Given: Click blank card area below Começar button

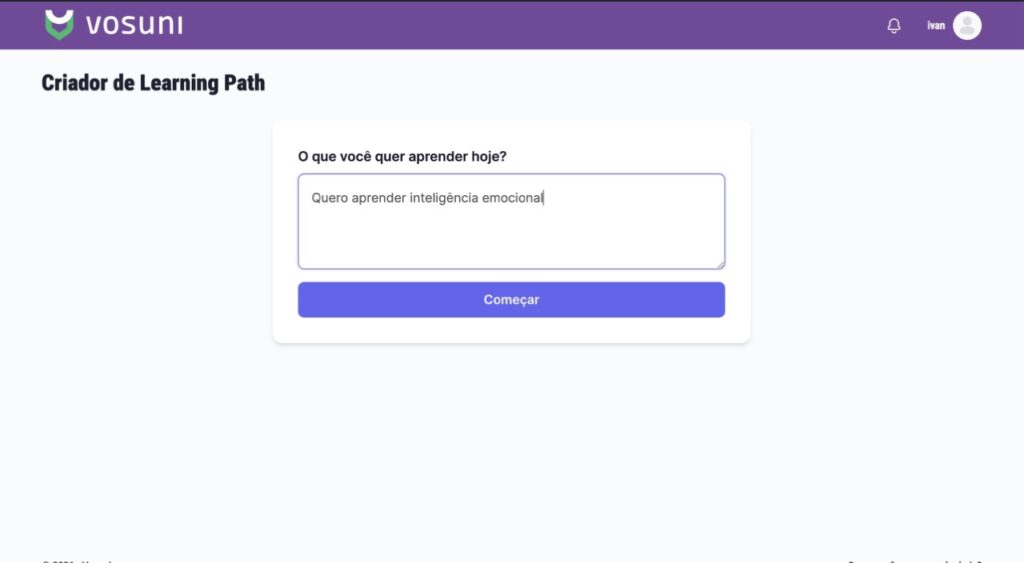Looking at the screenshot, I should 511,331.
